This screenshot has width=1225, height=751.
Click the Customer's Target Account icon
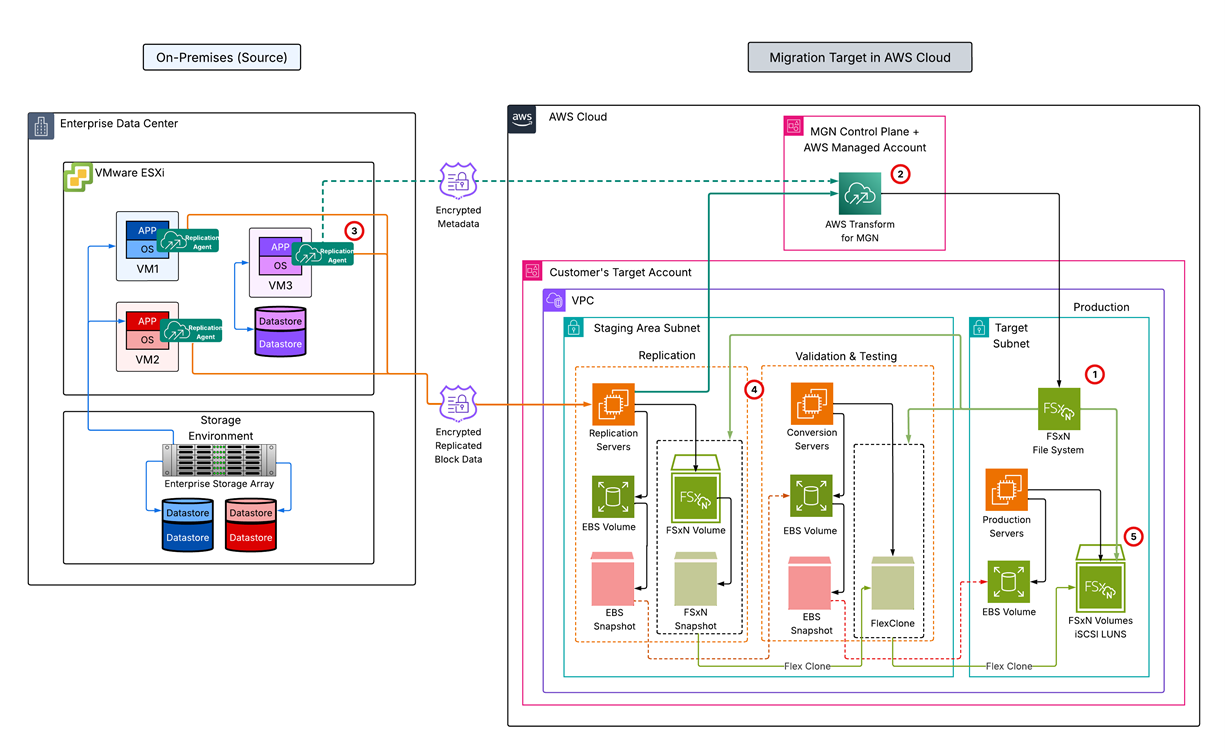(x=533, y=271)
